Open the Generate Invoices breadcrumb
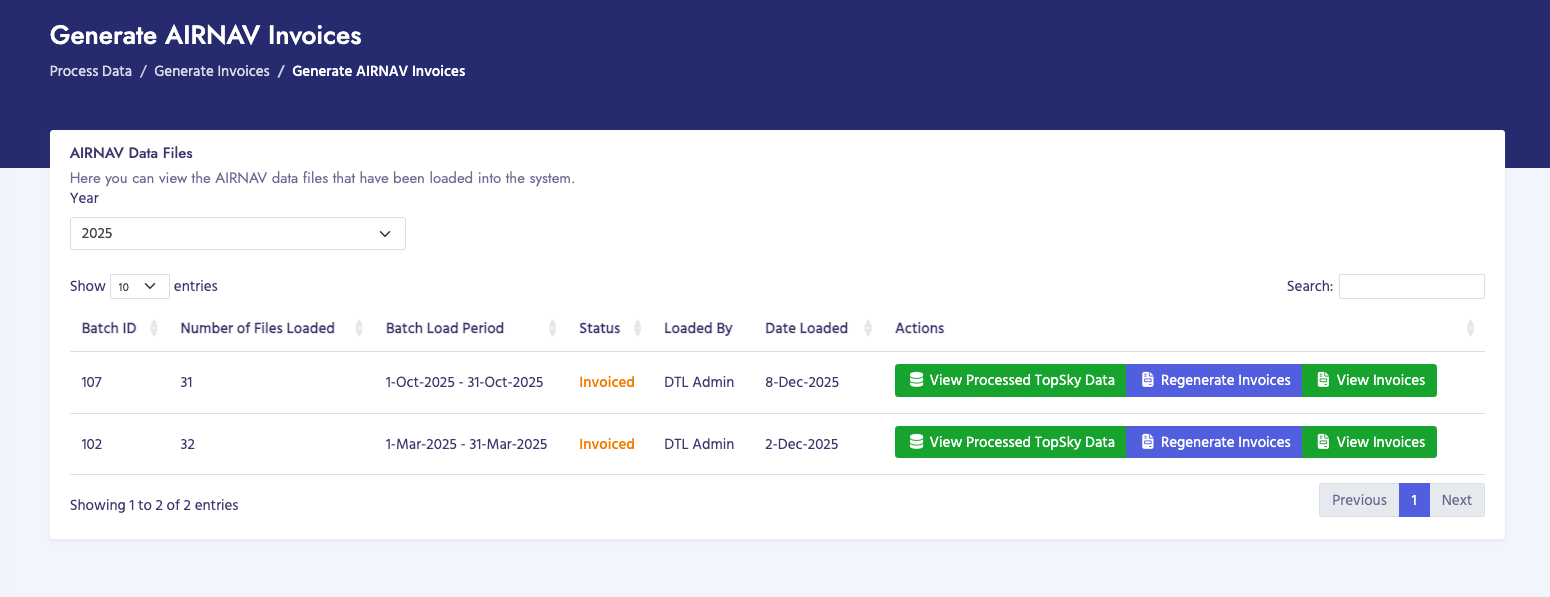This screenshot has width=1550, height=597. 212,71
